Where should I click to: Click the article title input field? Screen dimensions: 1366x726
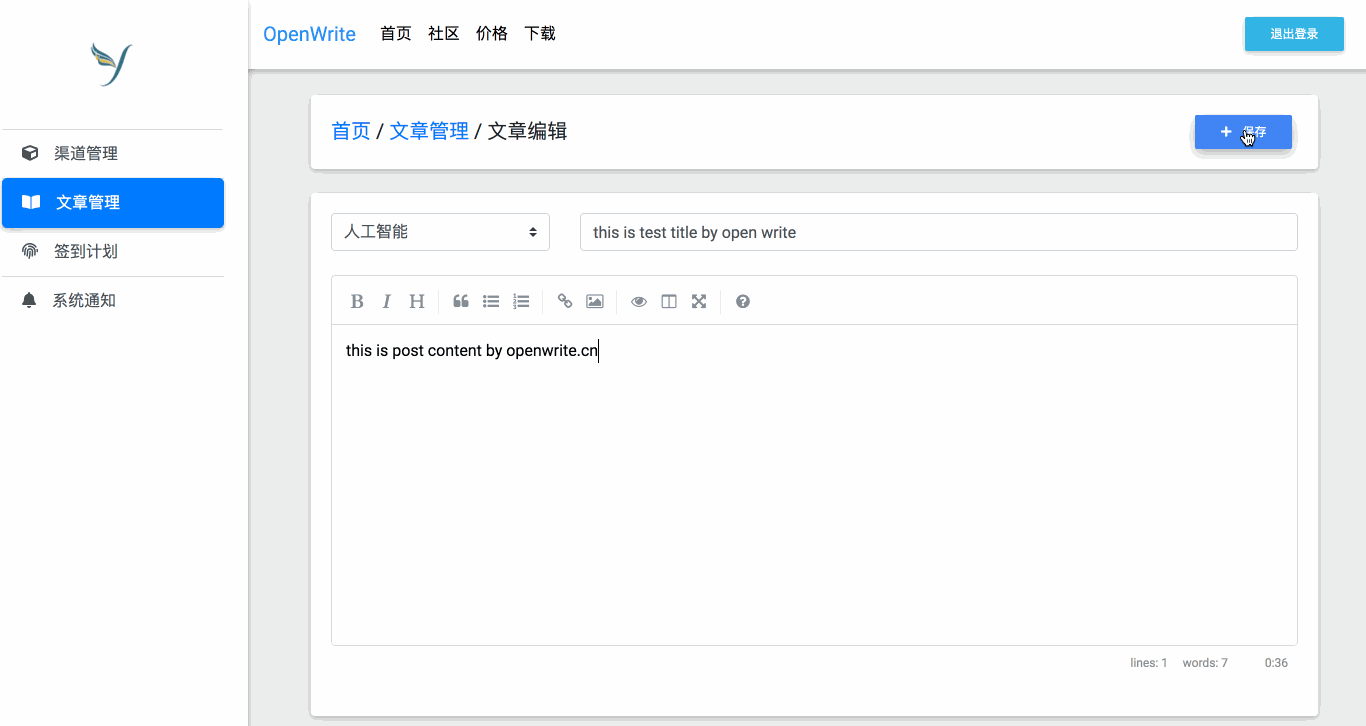pyautogui.click(x=938, y=231)
